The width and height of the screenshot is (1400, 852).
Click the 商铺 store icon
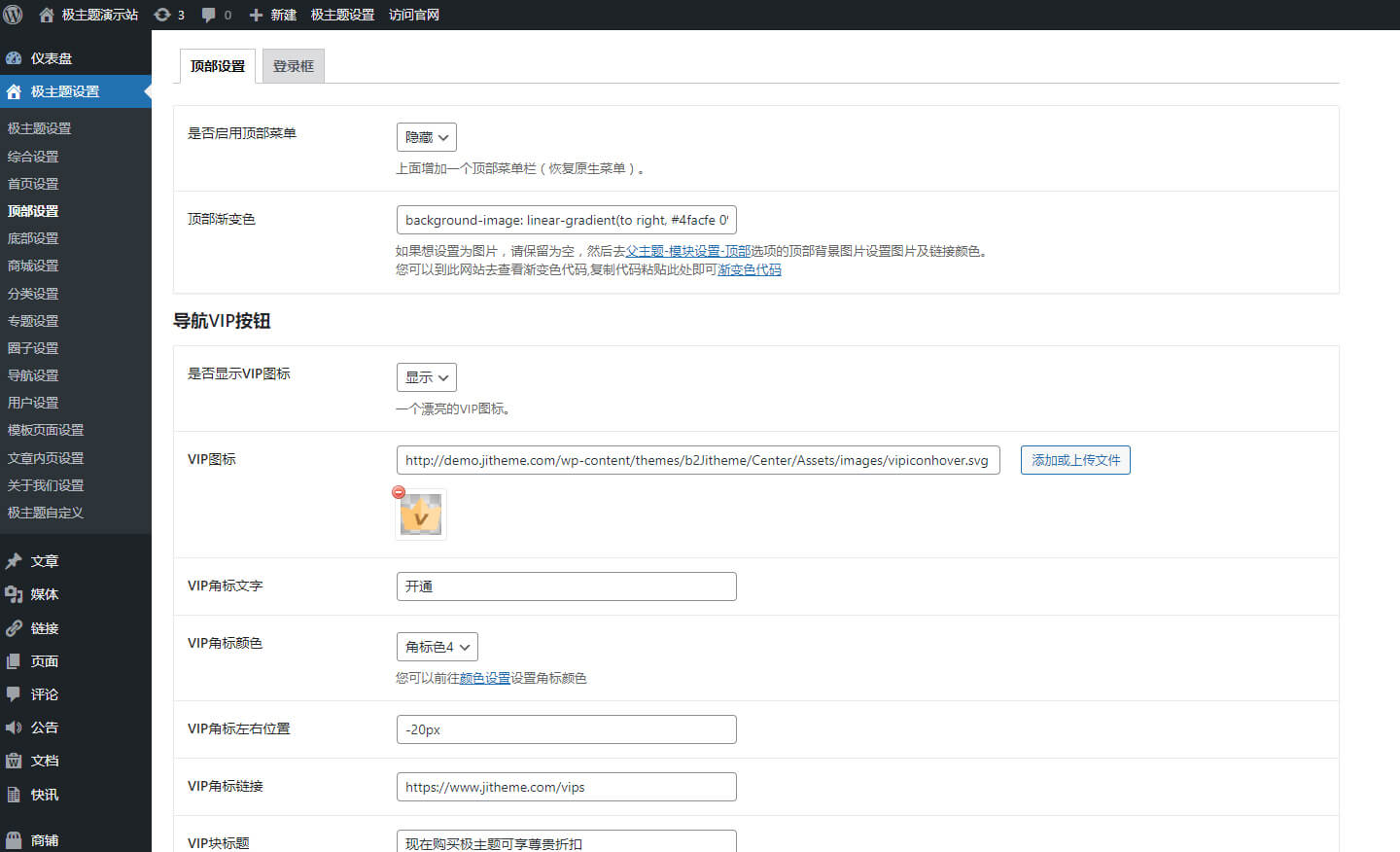[14, 840]
